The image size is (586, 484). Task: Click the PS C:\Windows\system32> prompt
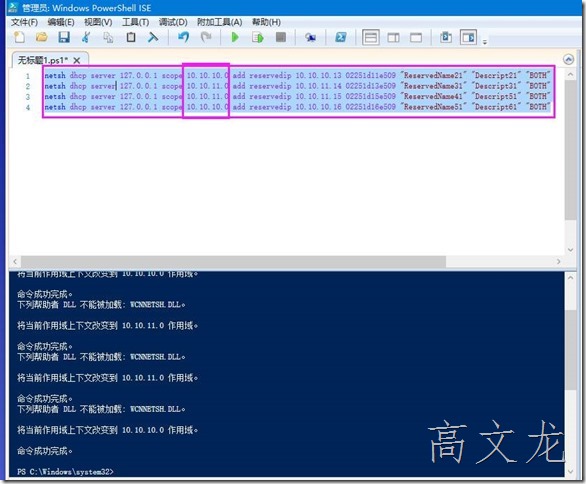pos(65,472)
